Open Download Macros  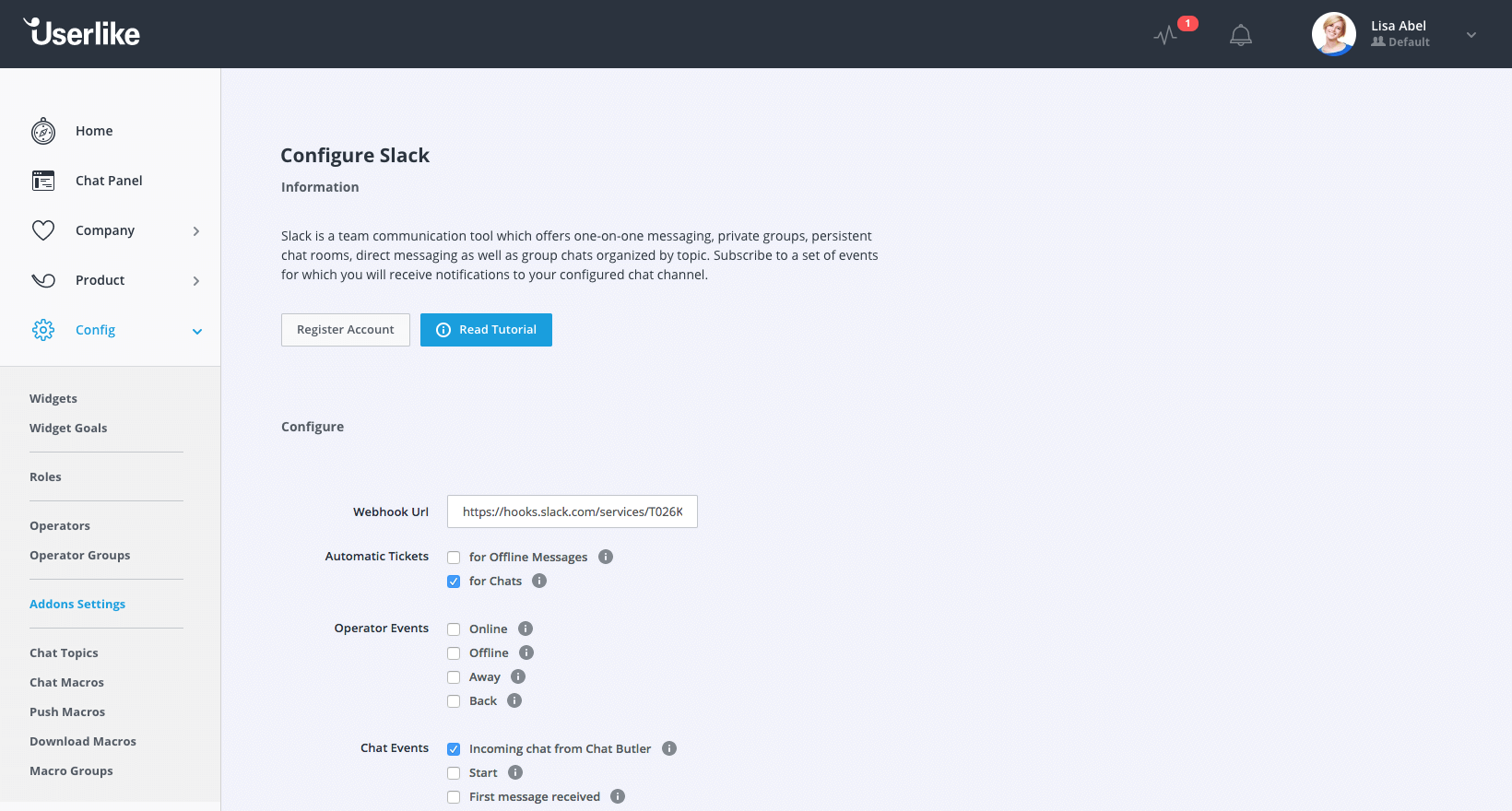point(83,742)
